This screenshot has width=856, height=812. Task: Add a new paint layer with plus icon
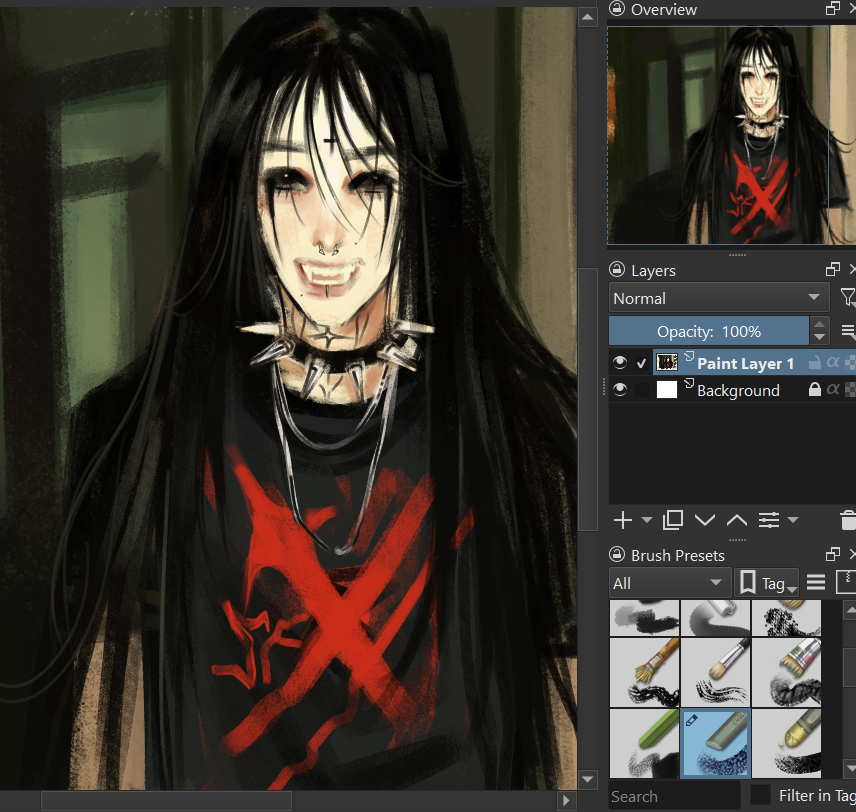click(622, 520)
